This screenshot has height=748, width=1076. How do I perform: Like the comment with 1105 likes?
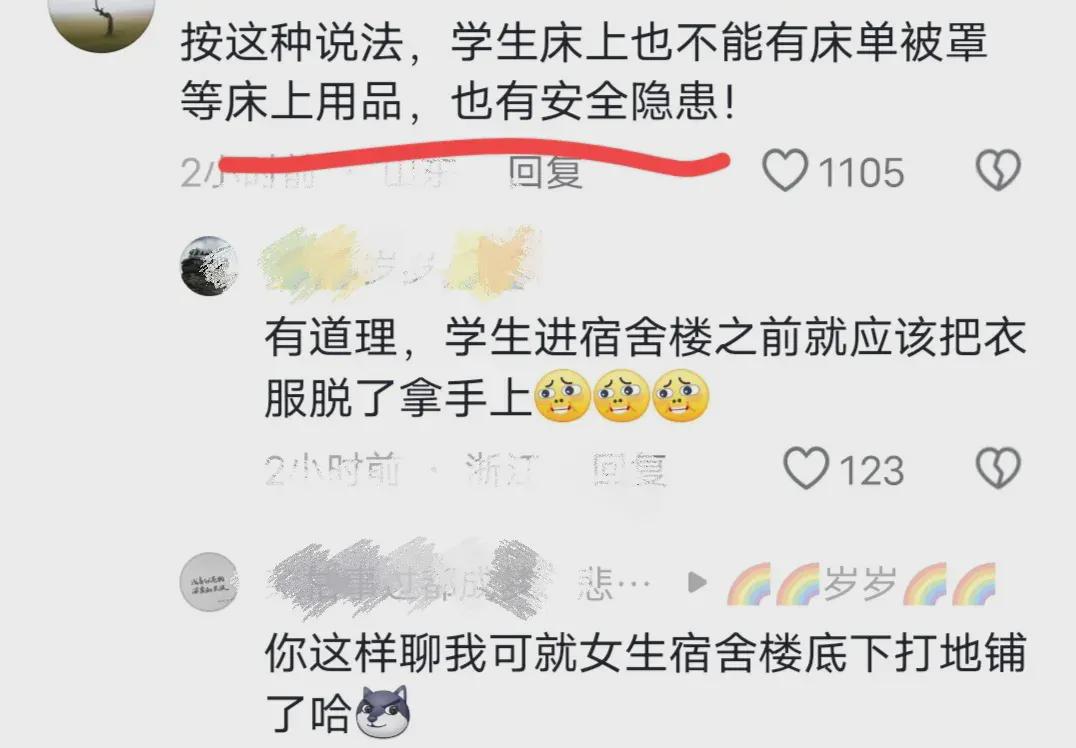(x=786, y=171)
